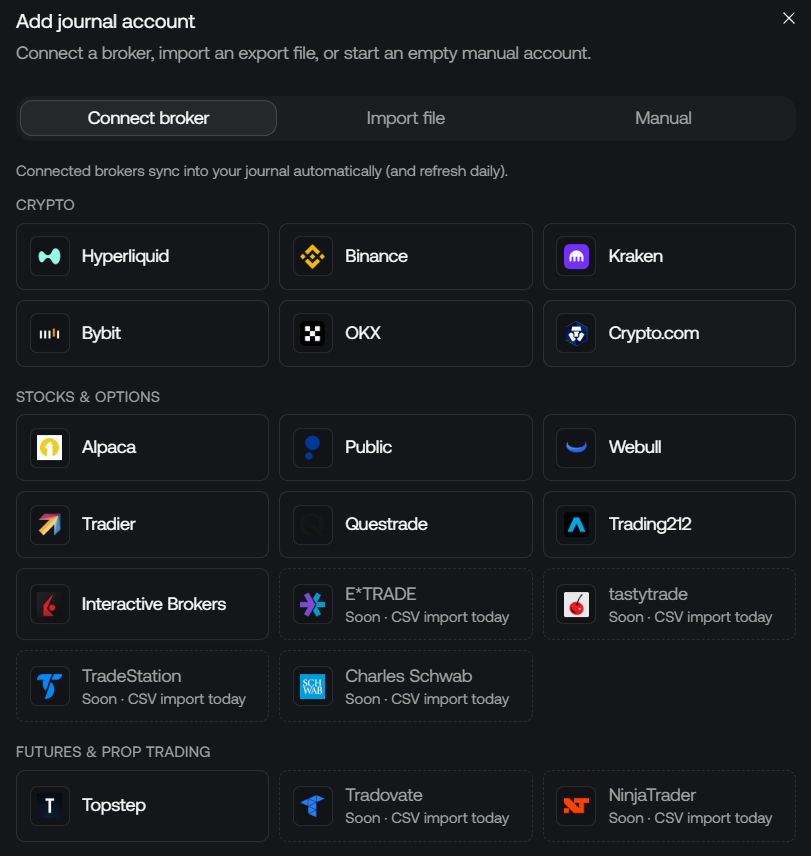811x856 pixels.
Task: Click the OKX checkered logo icon
Action: pos(313,333)
